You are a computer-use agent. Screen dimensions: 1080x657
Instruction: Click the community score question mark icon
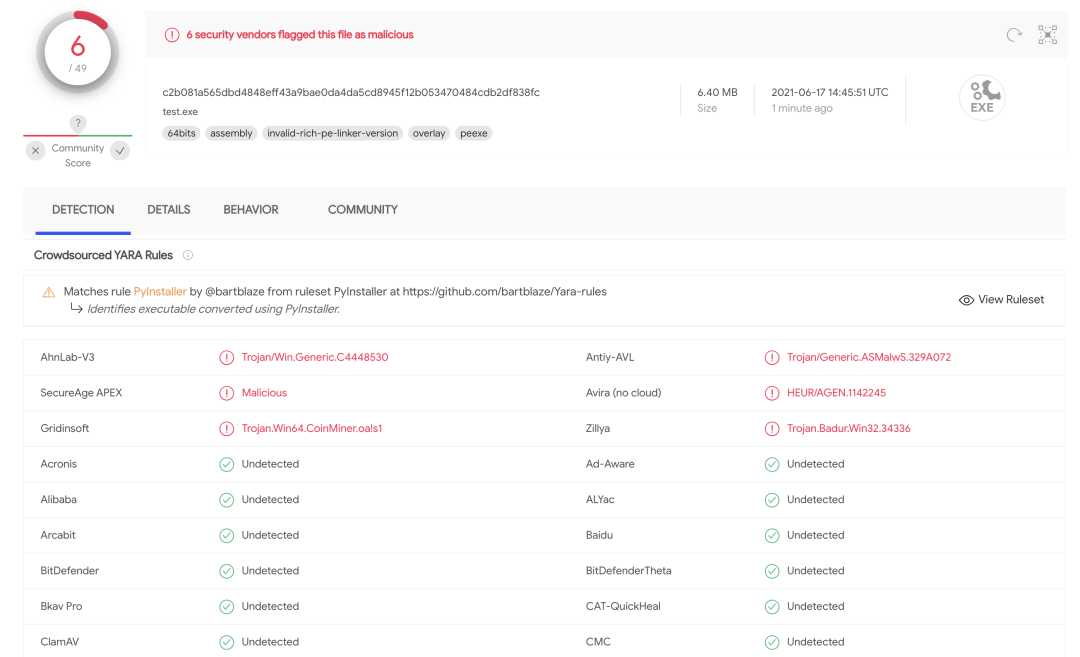click(78, 123)
